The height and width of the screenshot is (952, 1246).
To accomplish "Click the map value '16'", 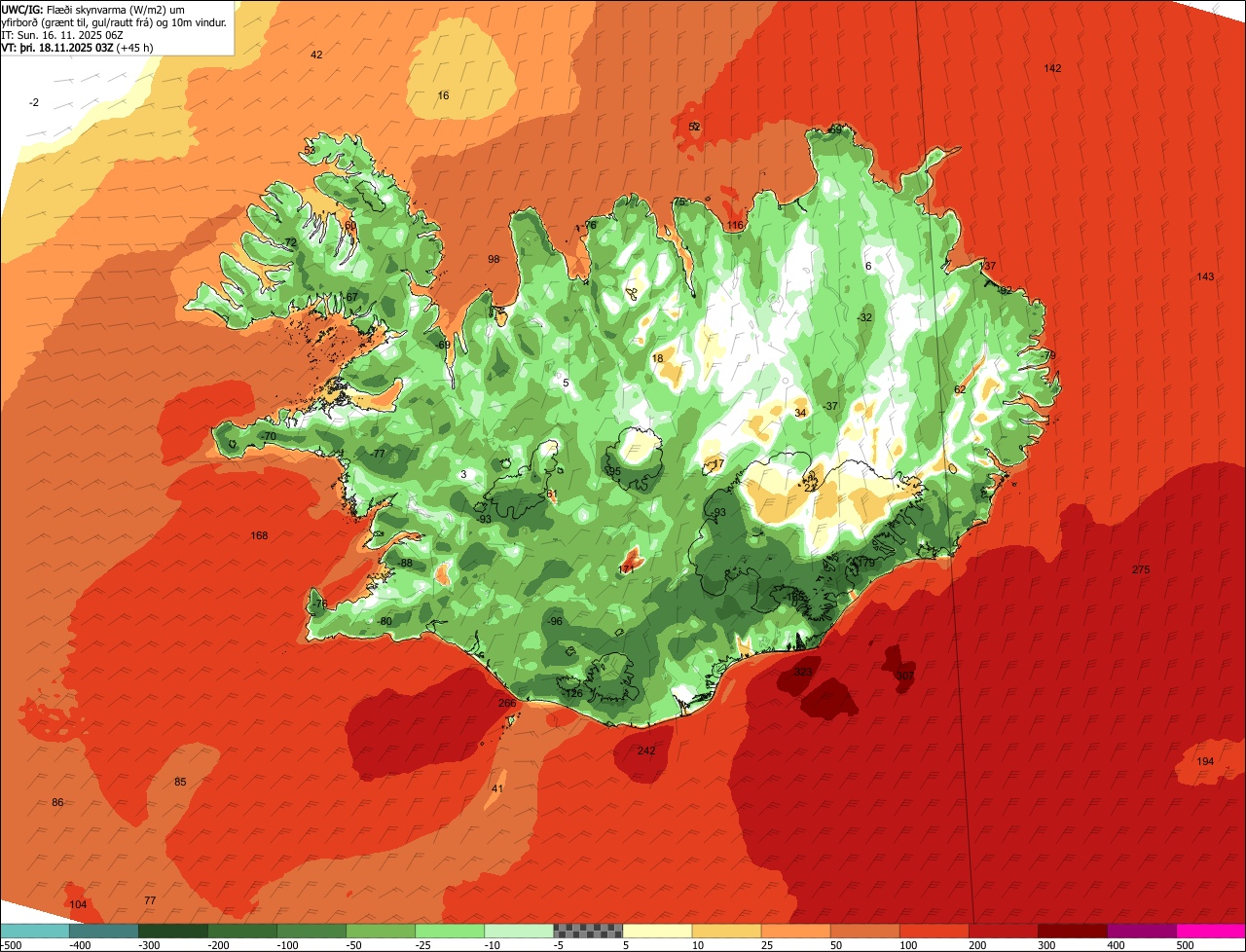I will click(444, 95).
